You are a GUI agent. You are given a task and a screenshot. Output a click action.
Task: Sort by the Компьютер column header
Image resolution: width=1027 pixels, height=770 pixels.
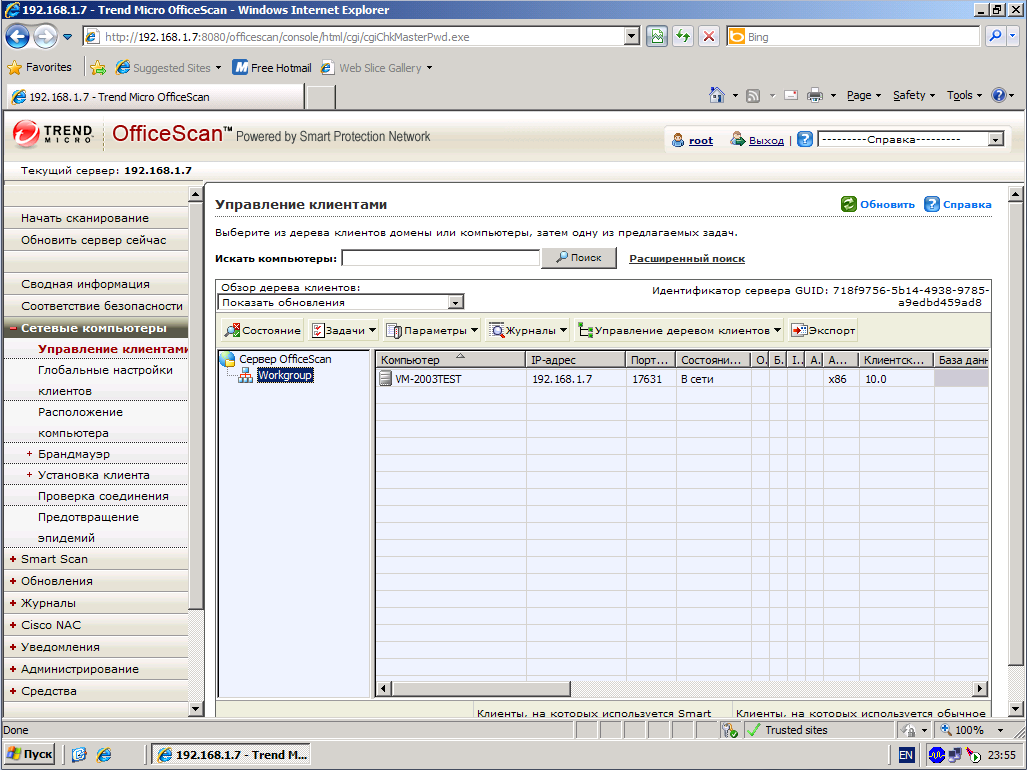coord(451,359)
